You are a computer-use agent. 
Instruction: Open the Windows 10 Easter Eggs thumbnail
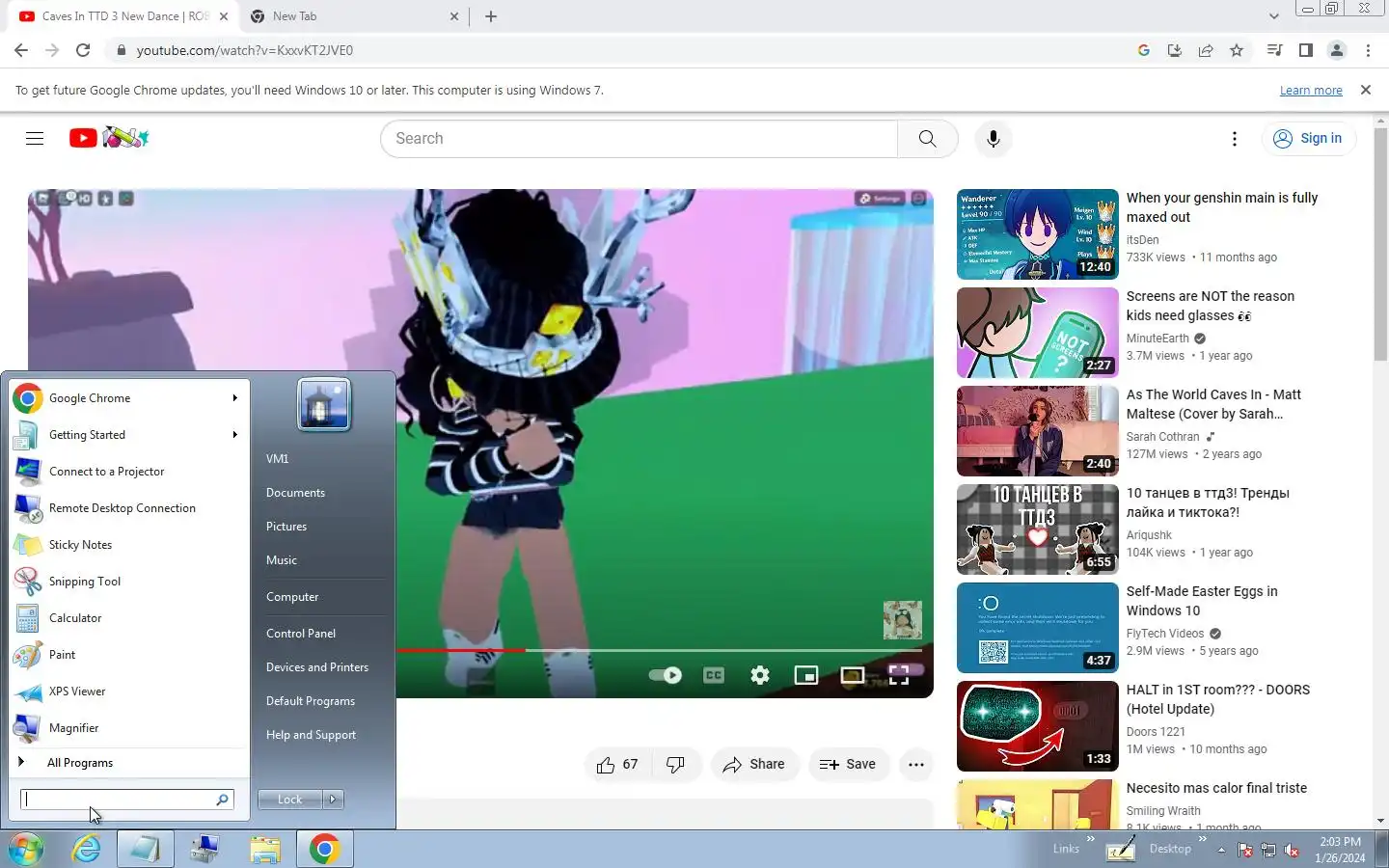1037,628
